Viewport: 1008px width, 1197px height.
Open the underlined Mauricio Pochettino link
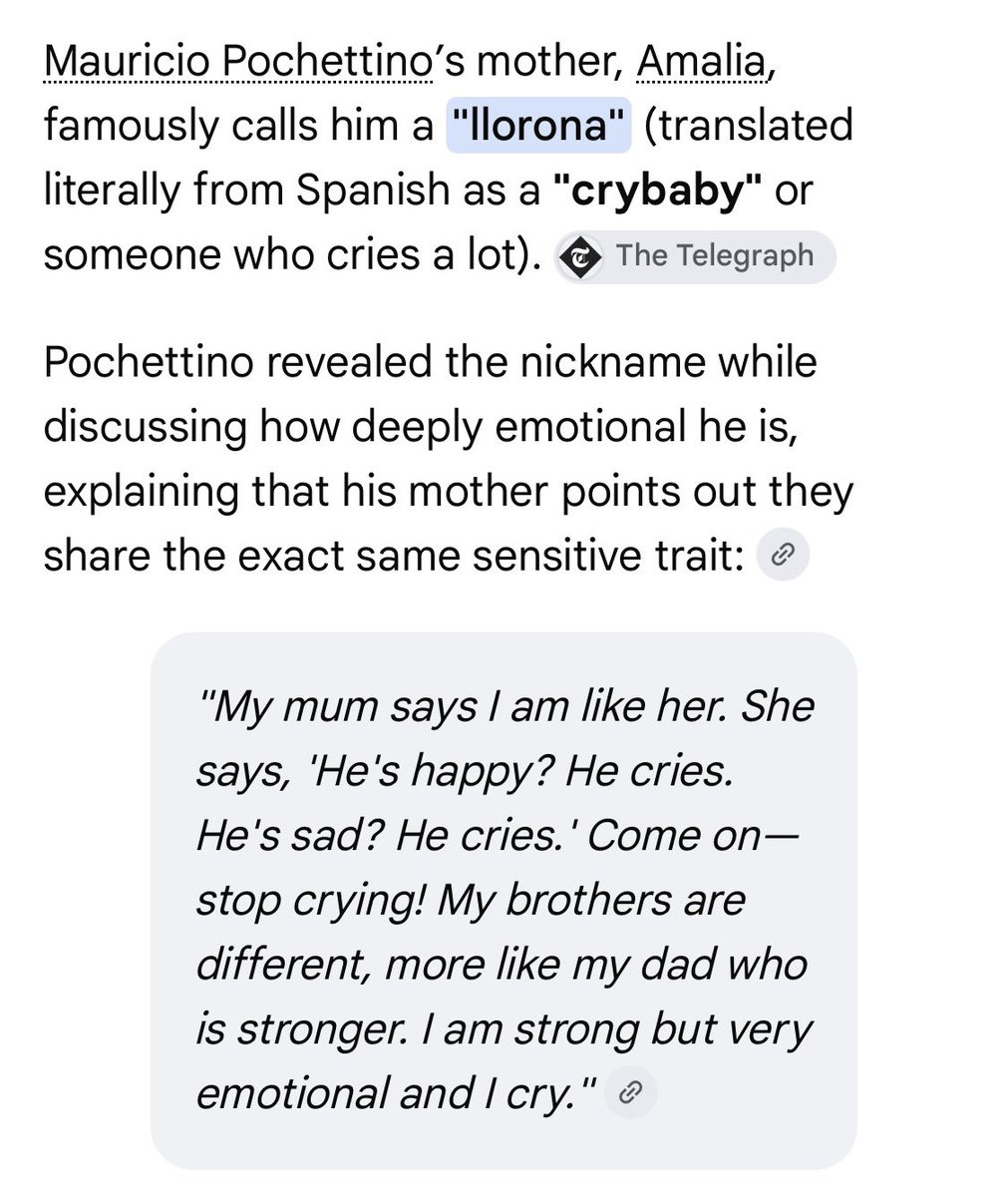(x=239, y=64)
